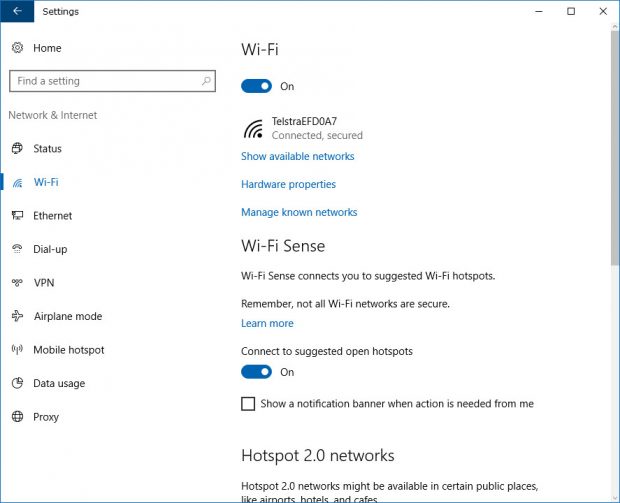Open Show available networks link
Image resolution: width=620 pixels, height=503 pixels.
[x=298, y=156]
